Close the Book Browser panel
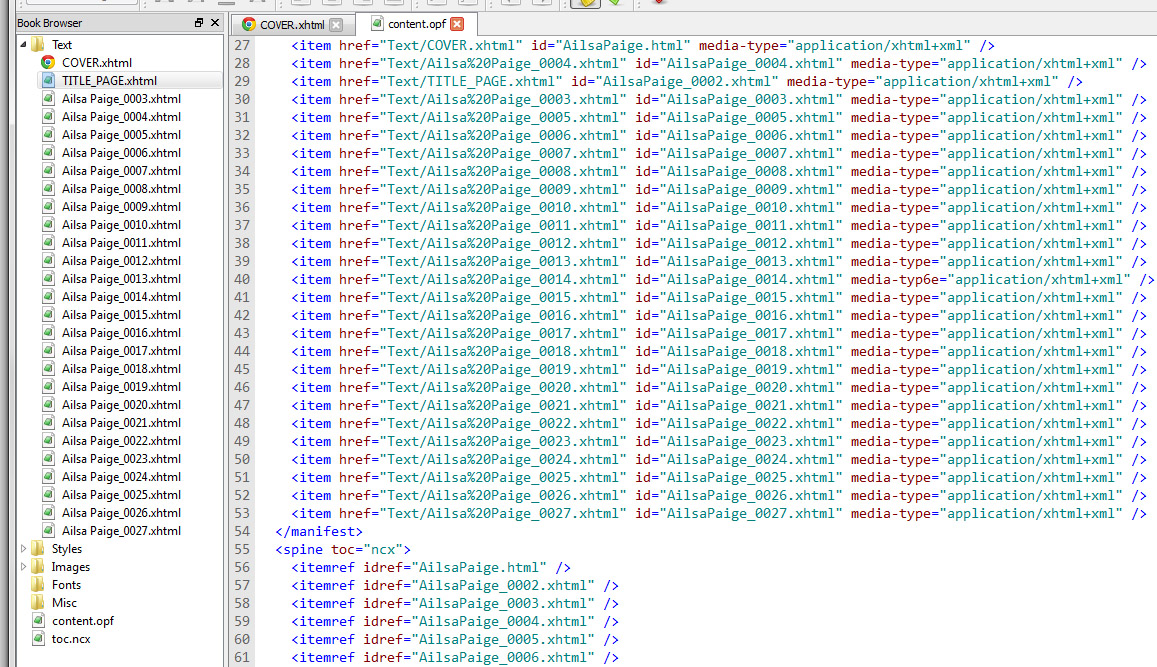Viewport: 1157px width, 667px height. point(215,23)
